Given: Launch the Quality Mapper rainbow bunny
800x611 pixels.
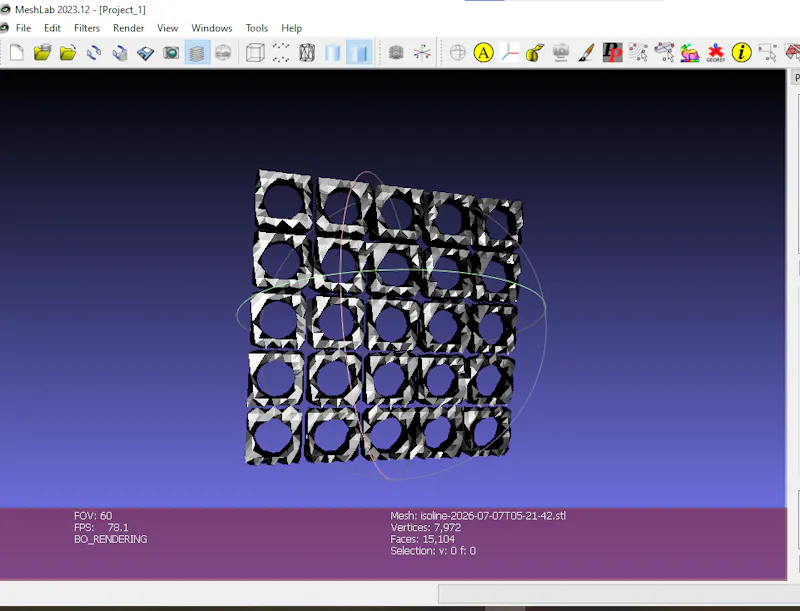Looking at the screenshot, I should 690,53.
